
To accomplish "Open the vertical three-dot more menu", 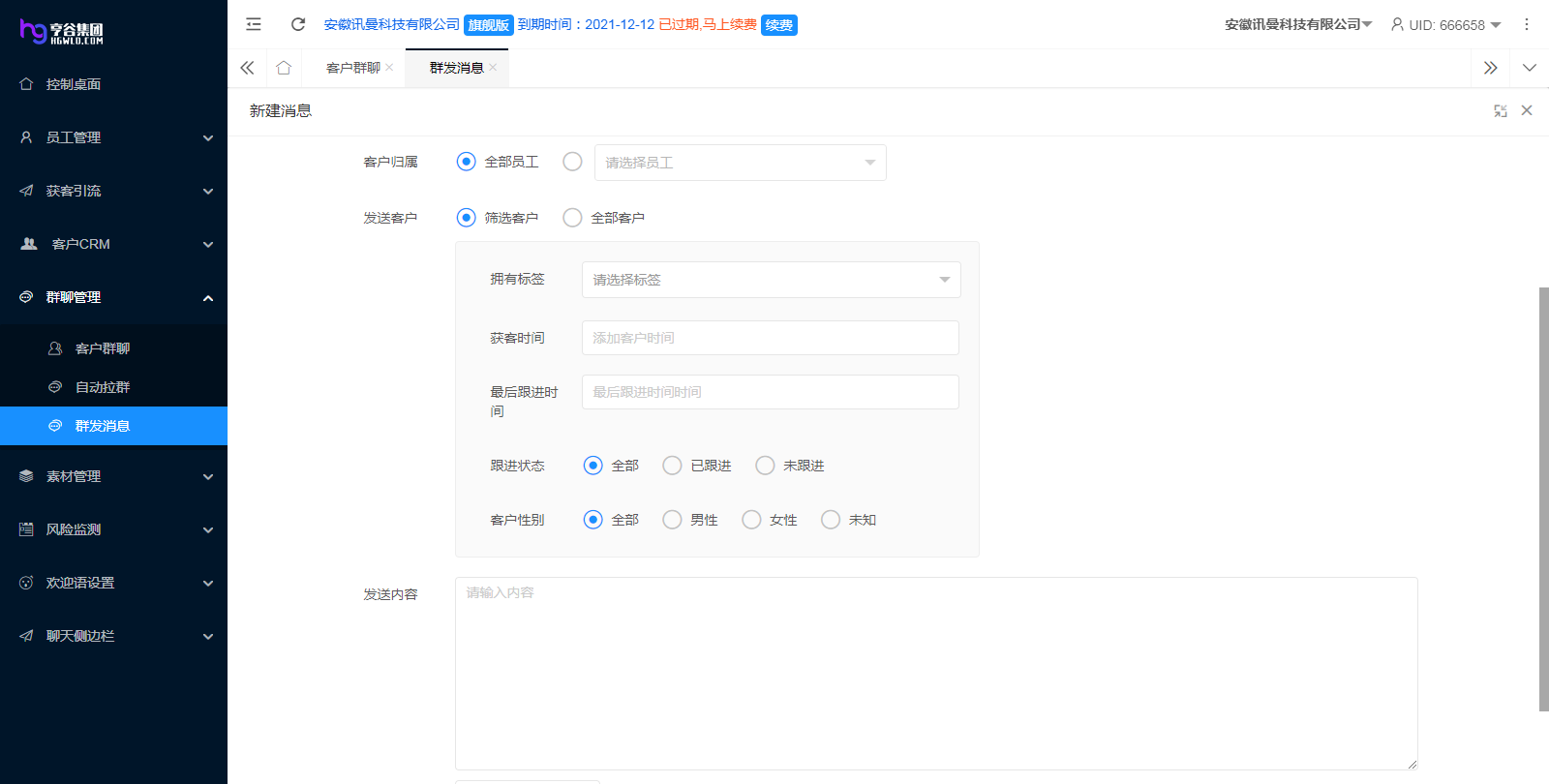I will coord(1527,24).
